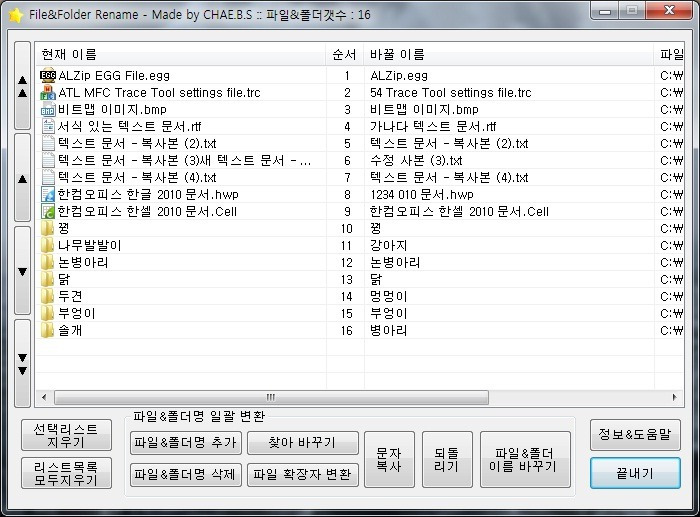700x517 pixels.
Task: Click the hwp icon of 한컴오피스 한글 2010 문서.hwp
Action: pos(48,194)
